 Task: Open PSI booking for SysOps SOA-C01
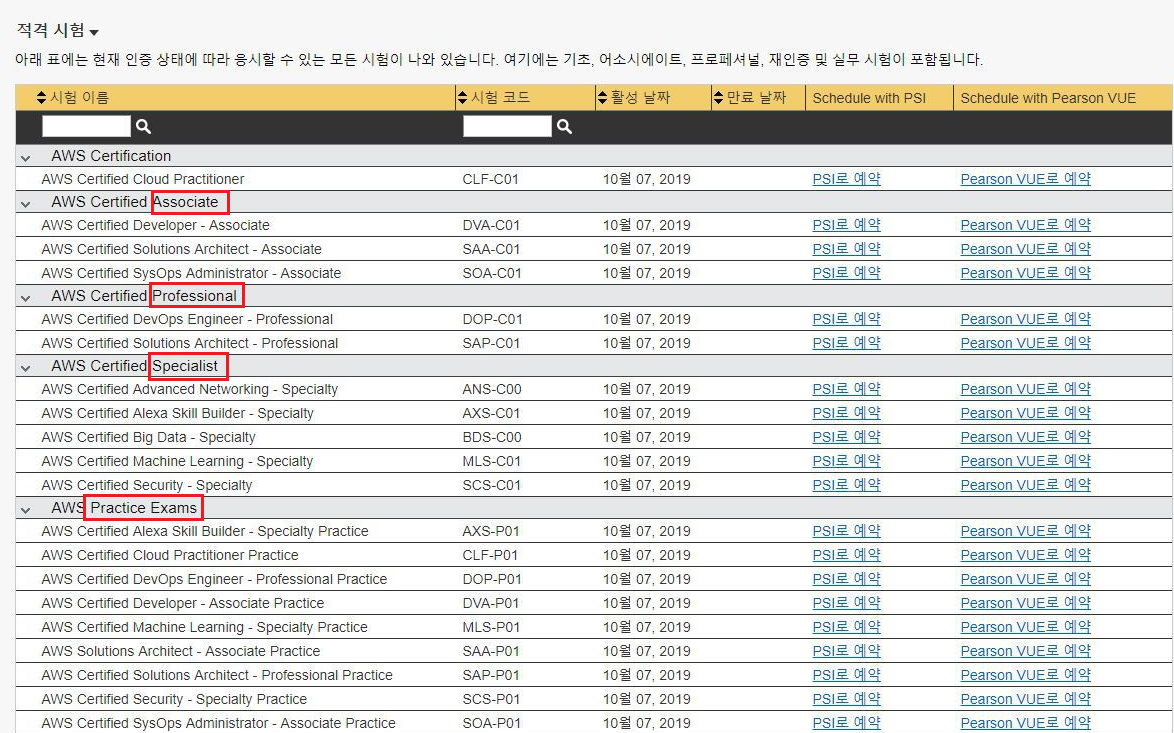coord(846,273)
